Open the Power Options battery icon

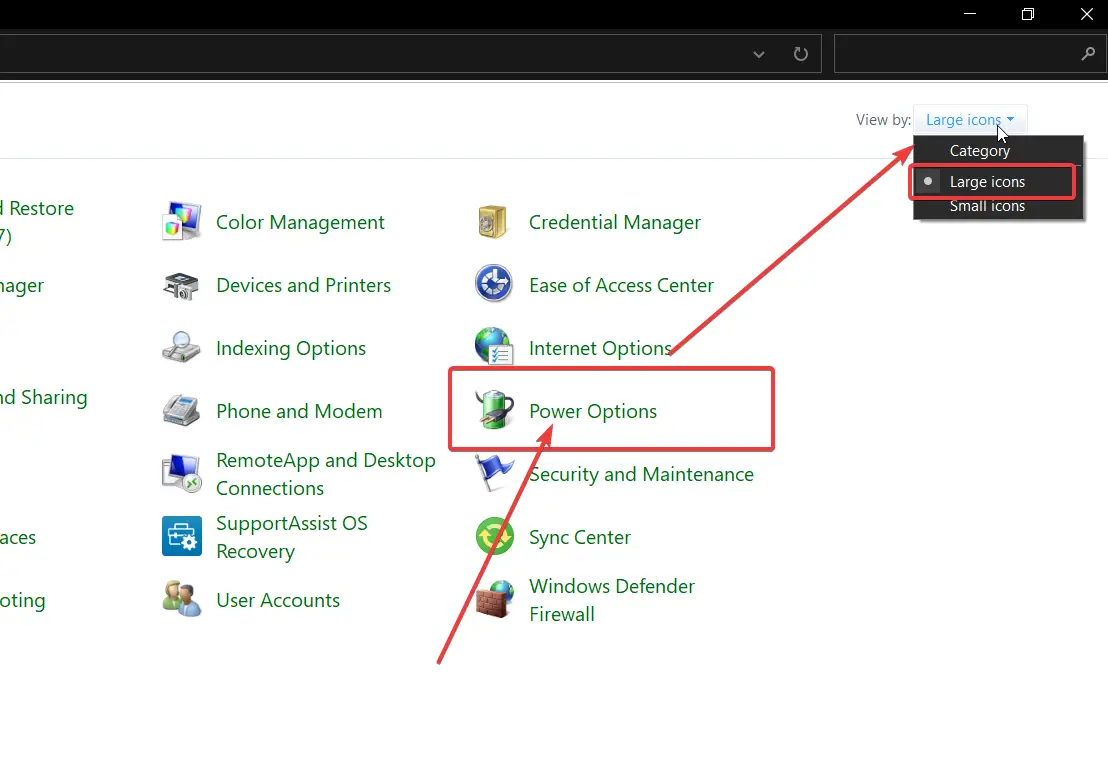click(x=494, y=409)
